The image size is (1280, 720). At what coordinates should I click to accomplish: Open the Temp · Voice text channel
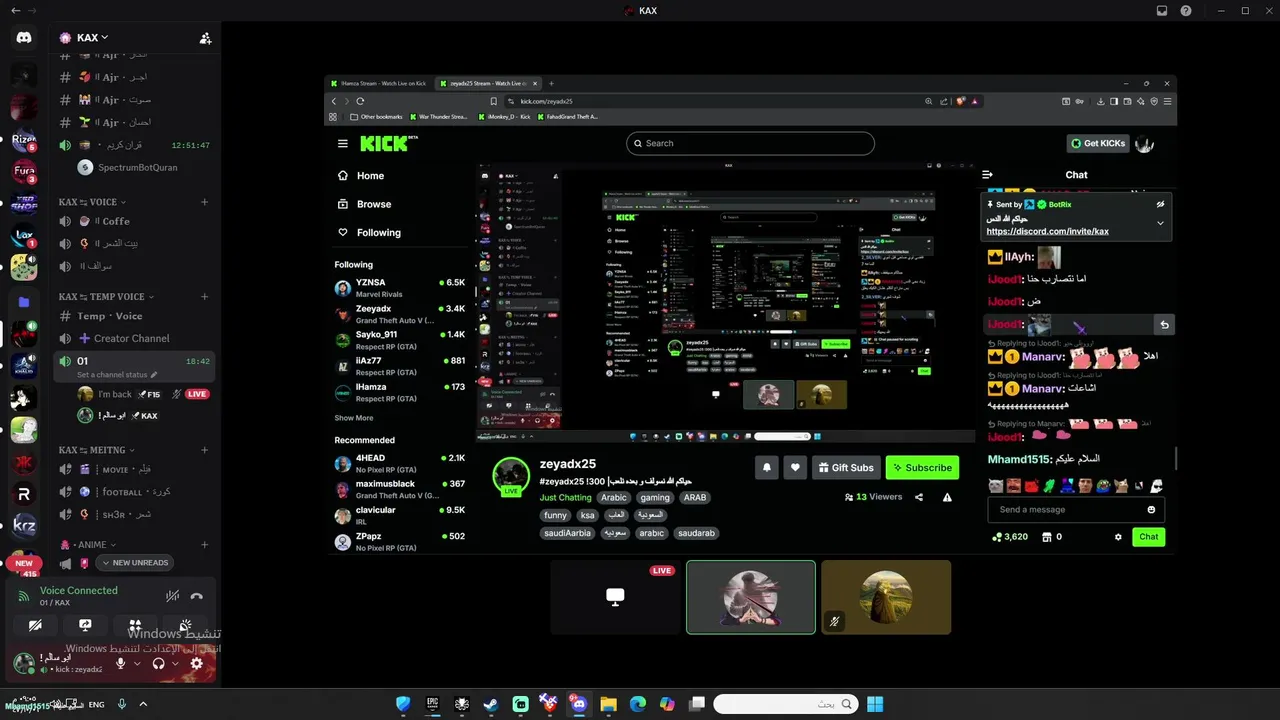click(135, 316)
